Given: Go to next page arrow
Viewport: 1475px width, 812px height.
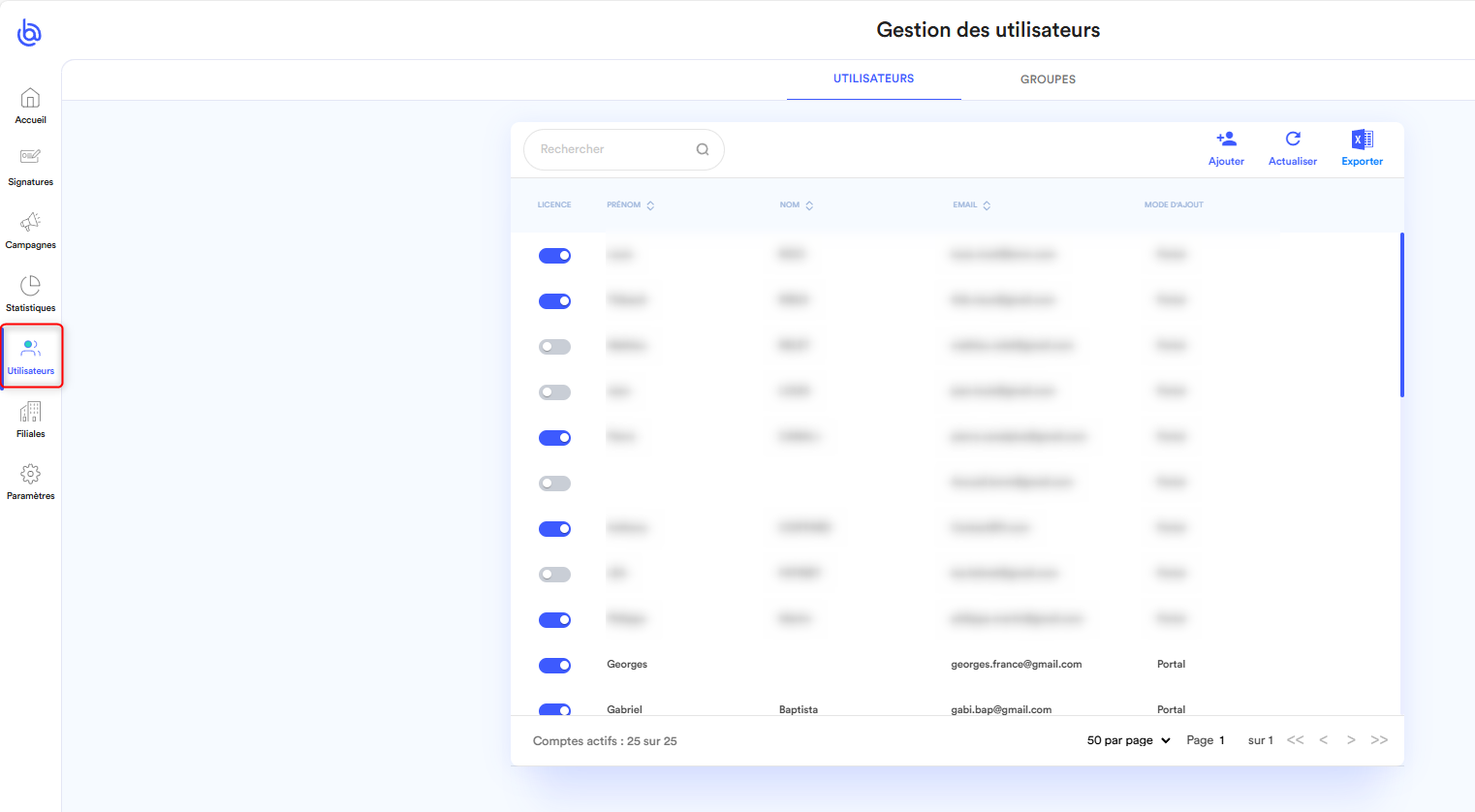Looking at the screenshot, I should [x=1350, y=740].
